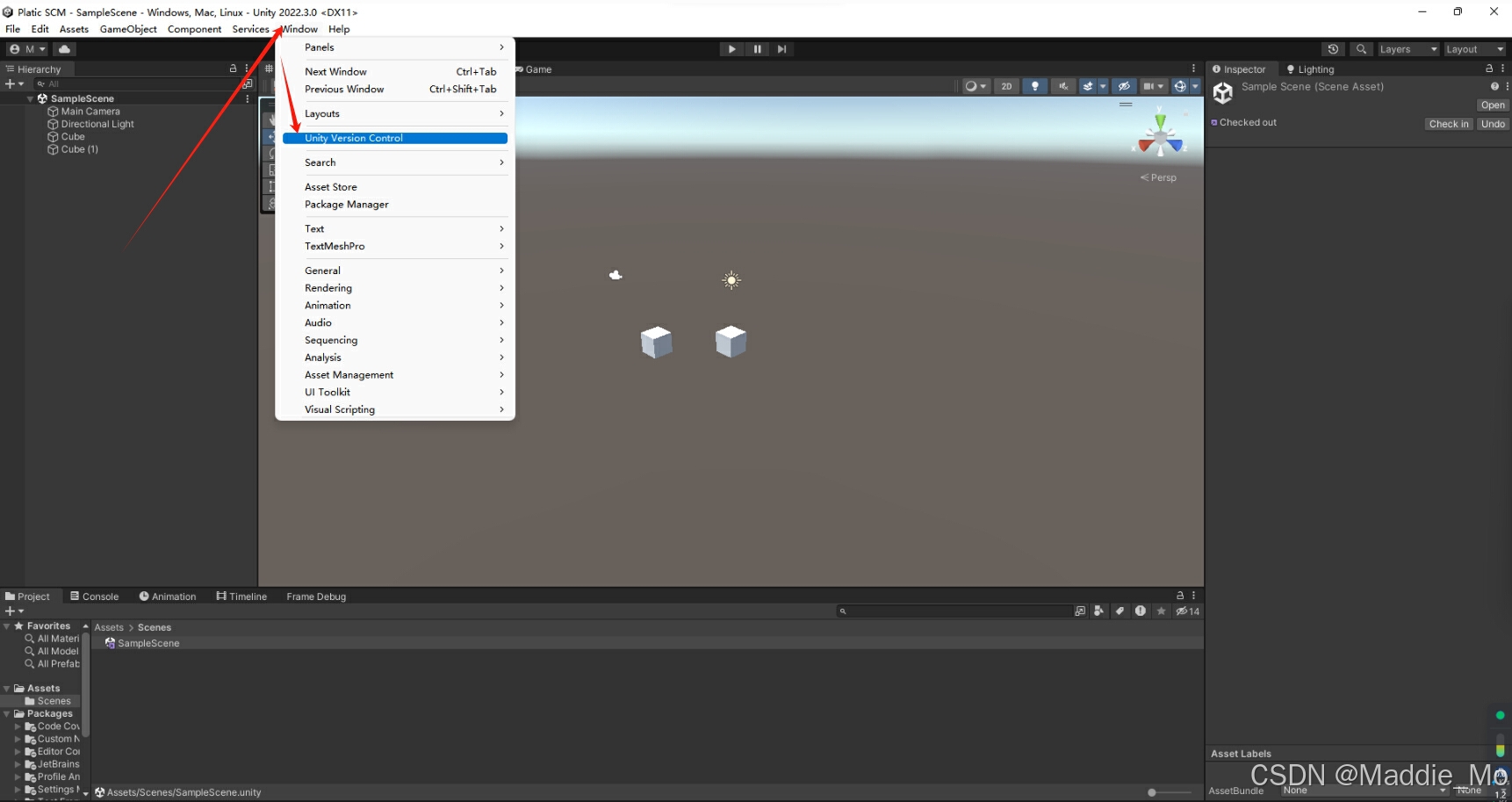Search by label tag icon in Project
Image resolution: width=1512 pixels, height=802 pixels.
(x=1120, y=611)
